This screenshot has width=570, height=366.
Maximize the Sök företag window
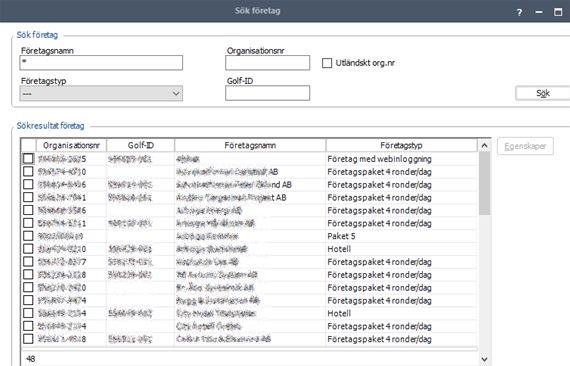[x=558, y=12]
